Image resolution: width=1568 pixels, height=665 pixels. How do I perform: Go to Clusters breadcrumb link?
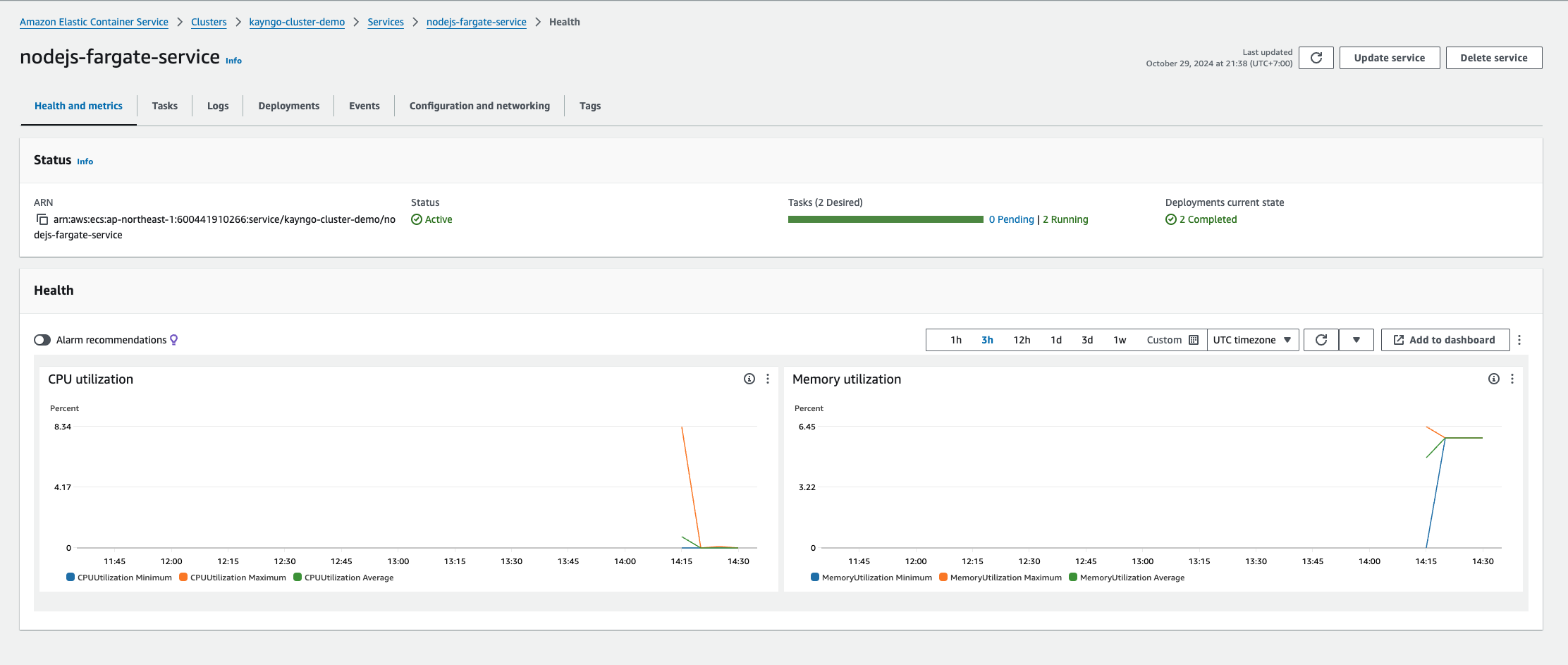[x=209, y=22]
